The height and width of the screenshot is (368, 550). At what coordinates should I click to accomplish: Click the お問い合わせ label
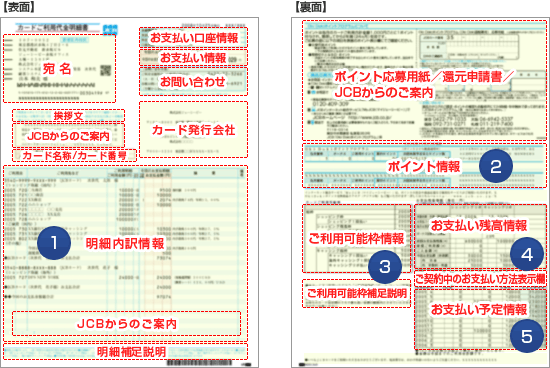193,82
